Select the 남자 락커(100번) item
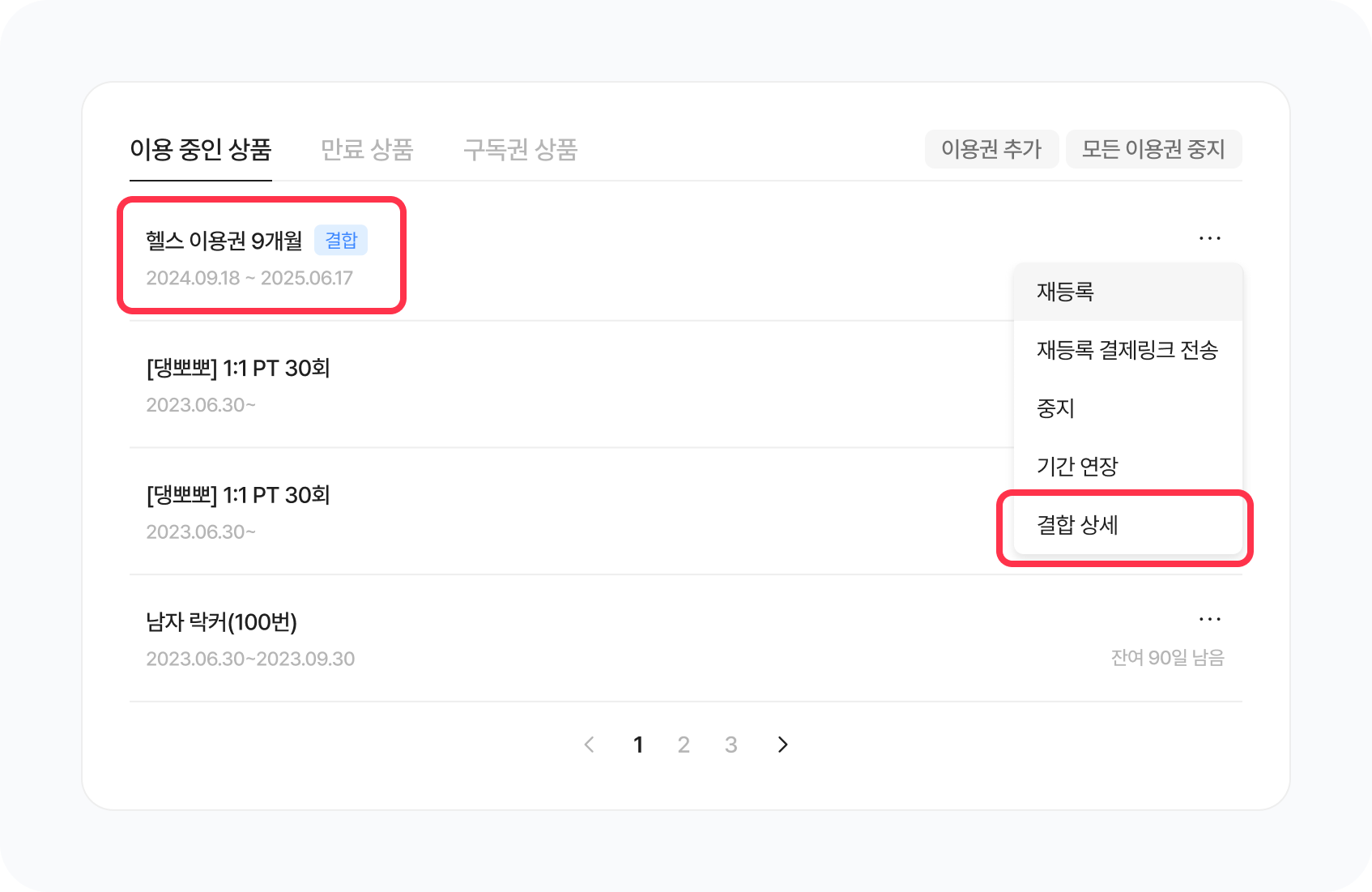The height and width of the screenshot is (892, 1372). tap(221, 622)
